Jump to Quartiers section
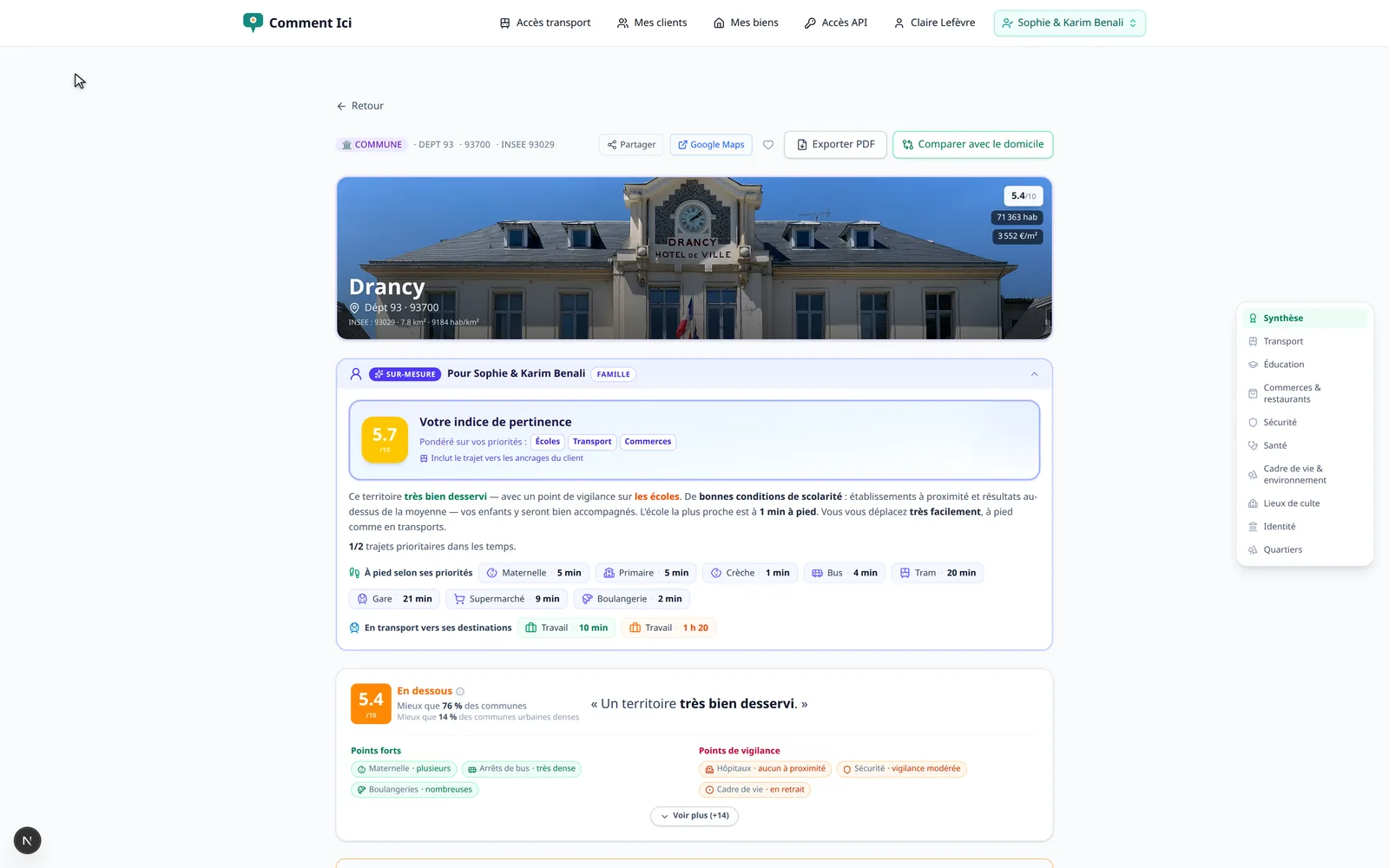This screenshot has width=1389, height=868. point(1305,550)
